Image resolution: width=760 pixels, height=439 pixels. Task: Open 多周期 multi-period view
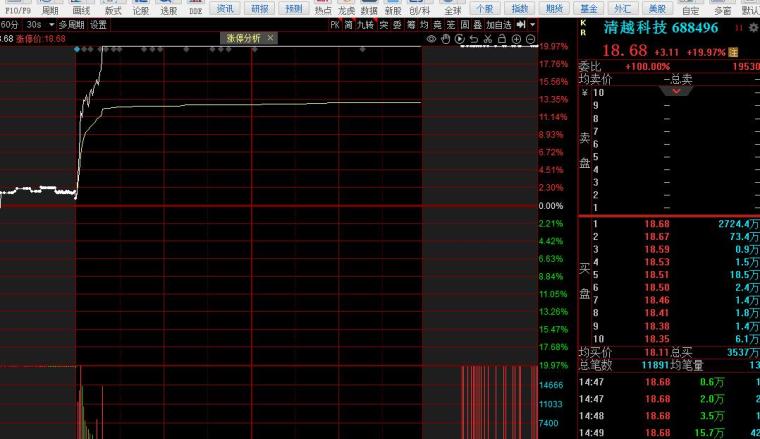71,25
